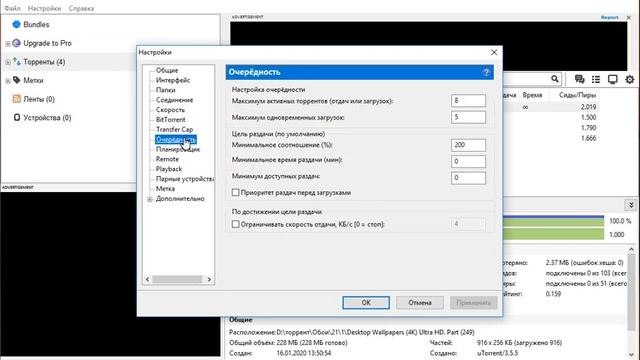Select Интерфейс in settings tree

pos(173,80)
